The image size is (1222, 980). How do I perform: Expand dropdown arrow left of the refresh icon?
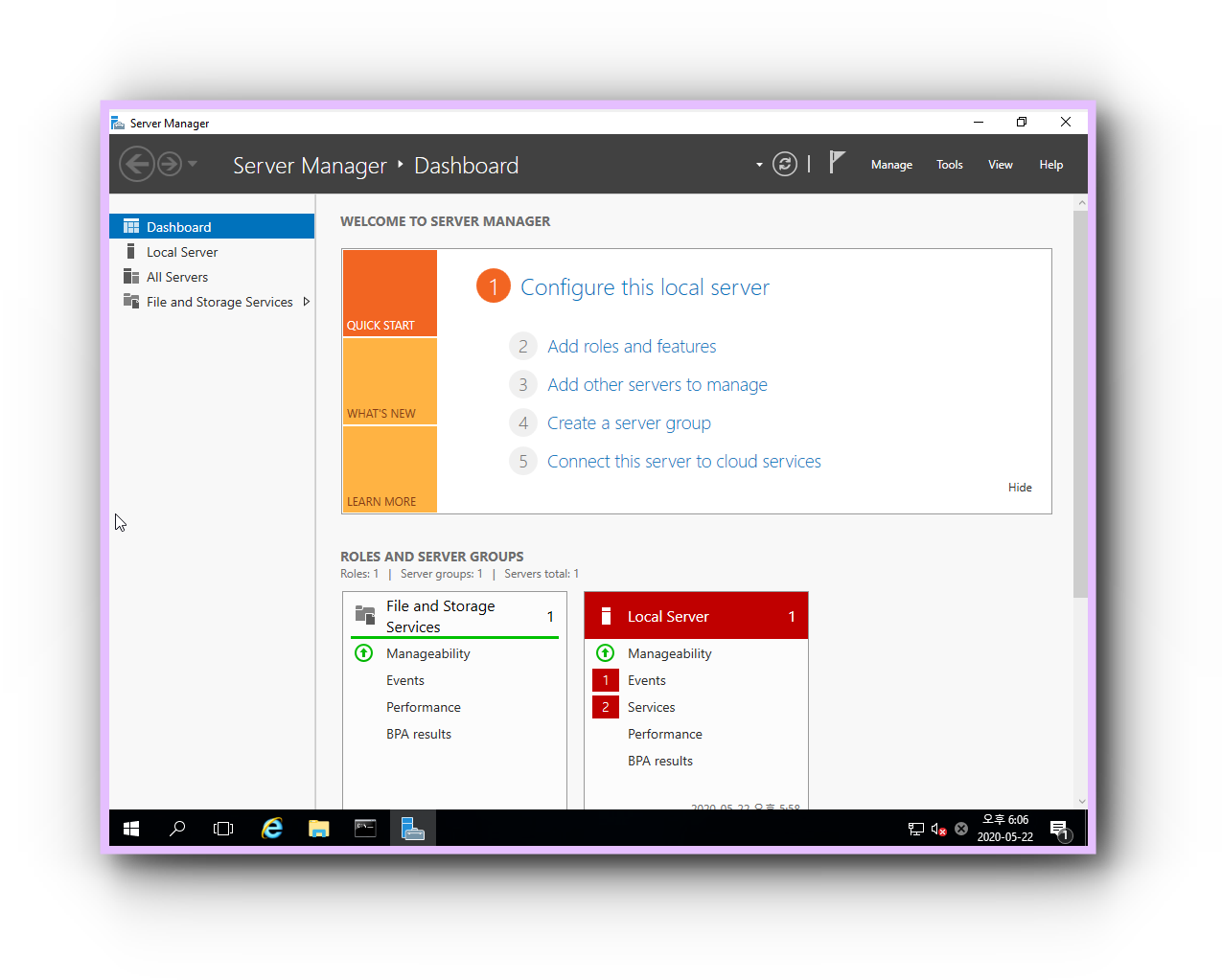(759, 165)
